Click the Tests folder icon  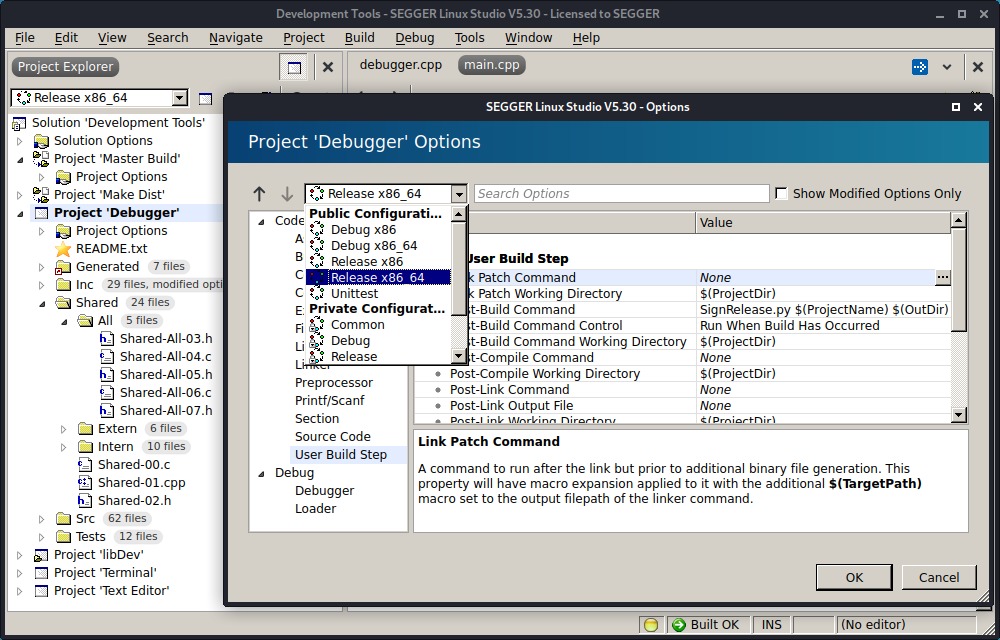click(62, 537)
